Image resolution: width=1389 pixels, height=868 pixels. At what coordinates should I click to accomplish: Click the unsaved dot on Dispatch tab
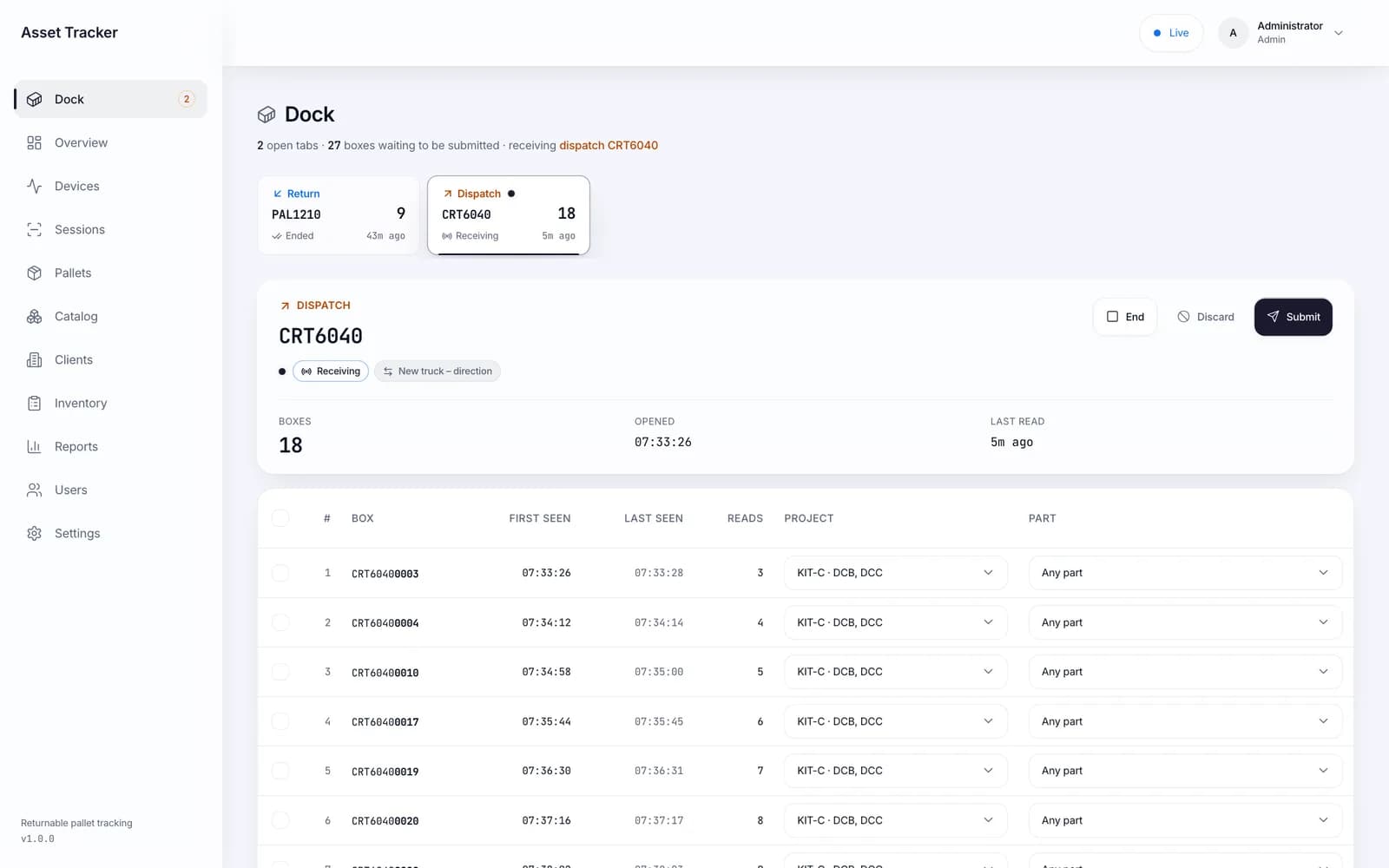511,194
